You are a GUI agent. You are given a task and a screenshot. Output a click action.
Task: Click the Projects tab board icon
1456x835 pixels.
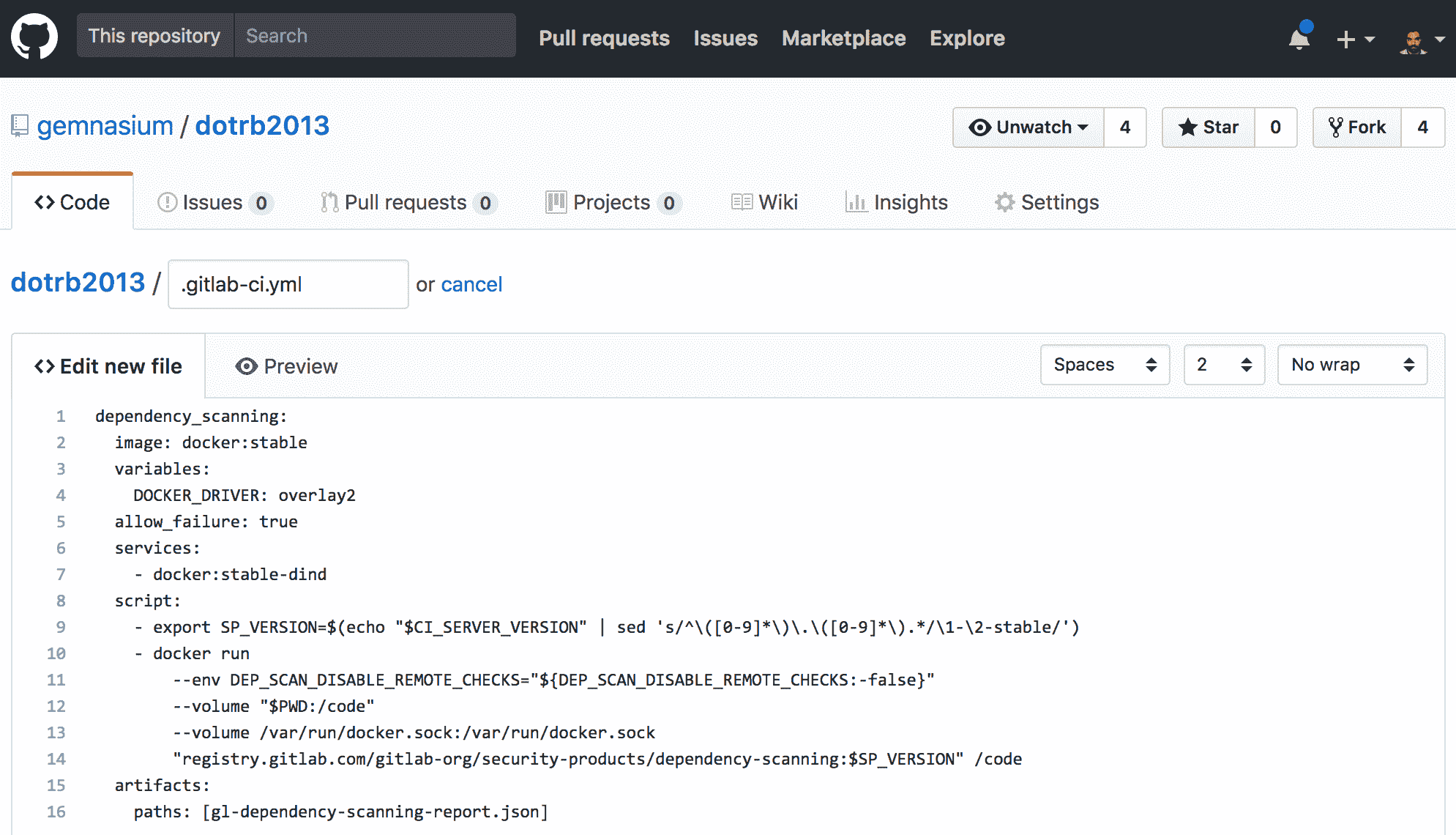[x=556, y=202]
